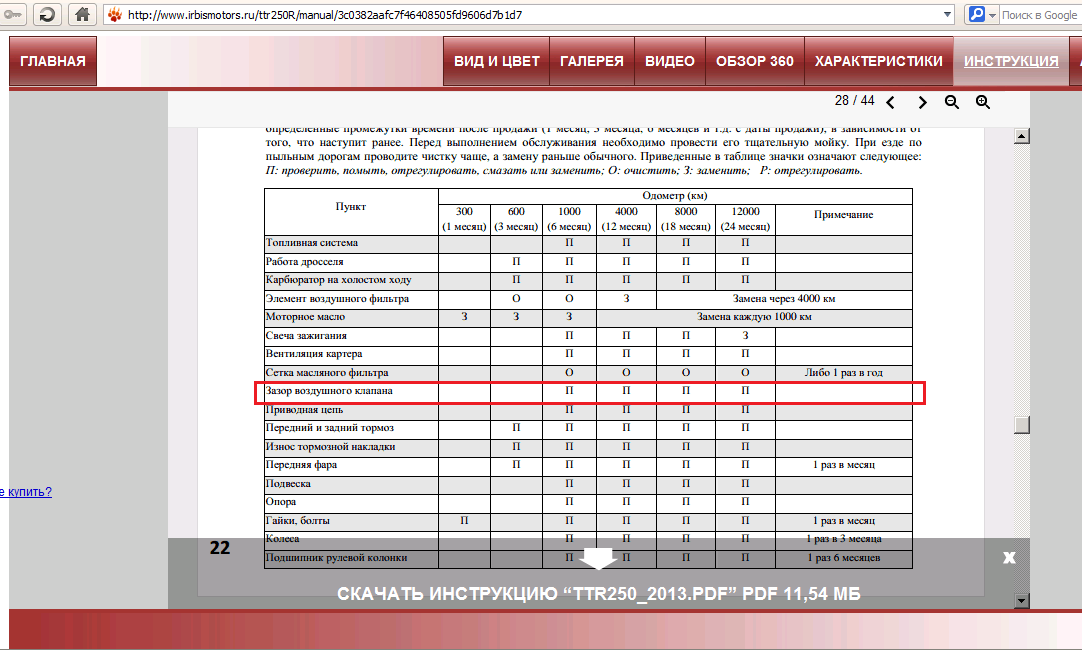Zoom out the manual viewer

(952, 102)
